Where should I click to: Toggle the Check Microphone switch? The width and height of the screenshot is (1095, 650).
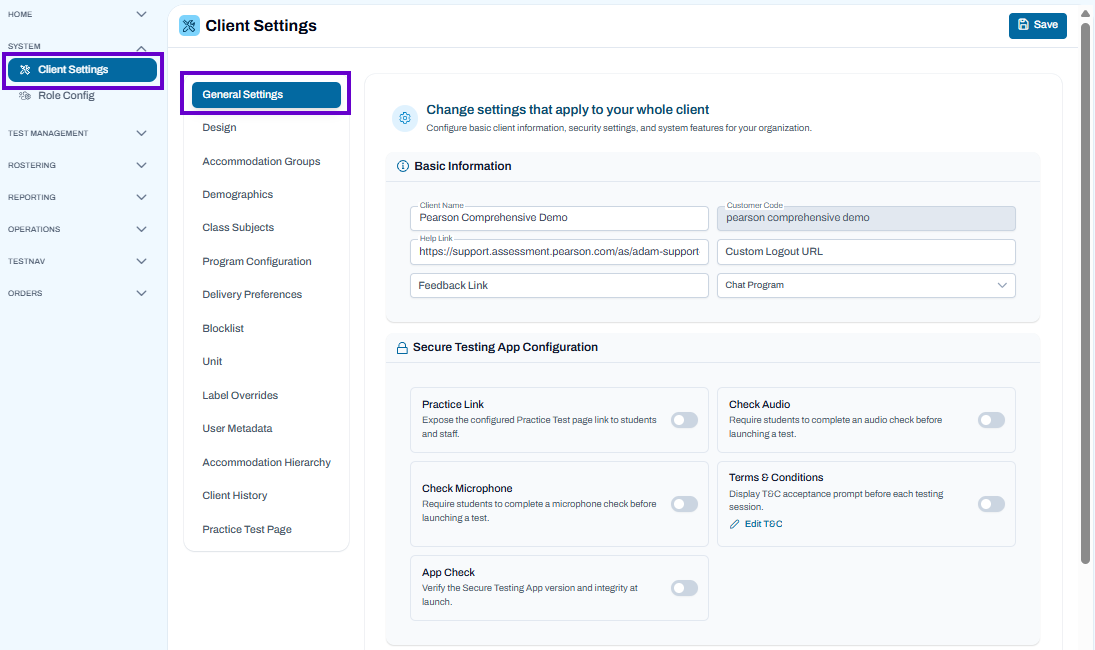click(x=684, y=504)
